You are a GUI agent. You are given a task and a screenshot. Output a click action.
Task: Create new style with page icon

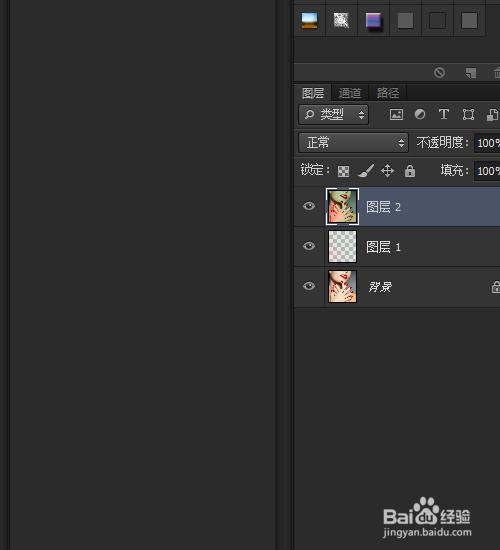(471, 73)
